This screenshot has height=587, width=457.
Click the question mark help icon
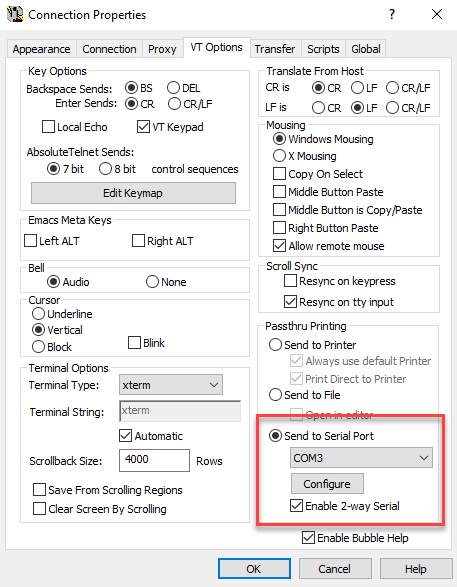click(392, 14)
